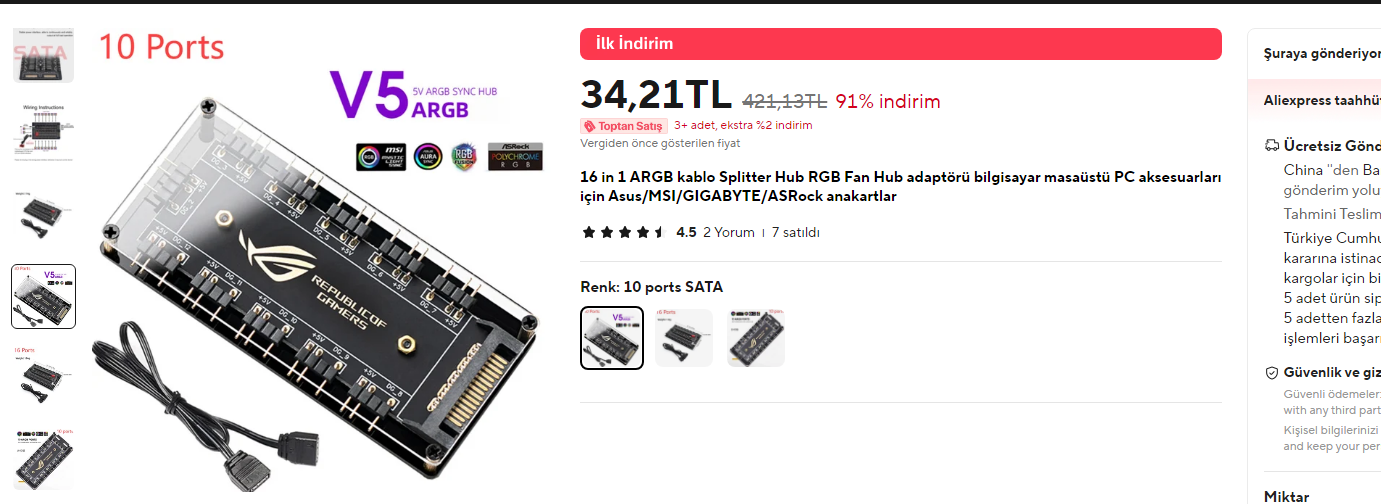The width and height of the screenshot is (1381, 504).
Task: Click the İlk İndirim red banner
Action: pyautogui.click(x=901, y=44)
